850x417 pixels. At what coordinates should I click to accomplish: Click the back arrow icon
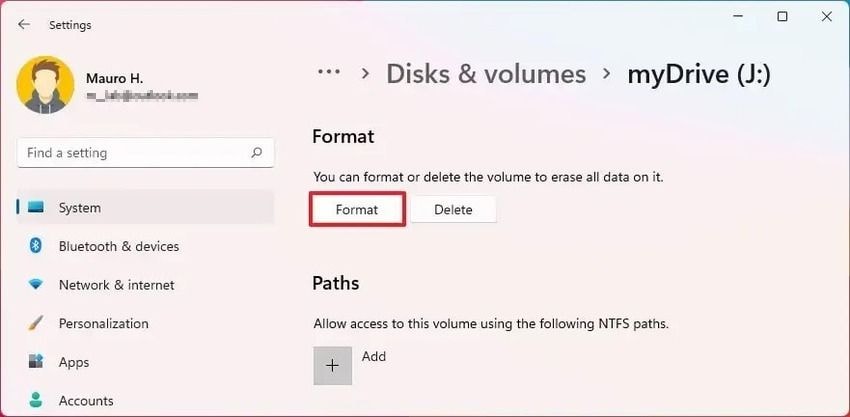(x=24, y=25)
